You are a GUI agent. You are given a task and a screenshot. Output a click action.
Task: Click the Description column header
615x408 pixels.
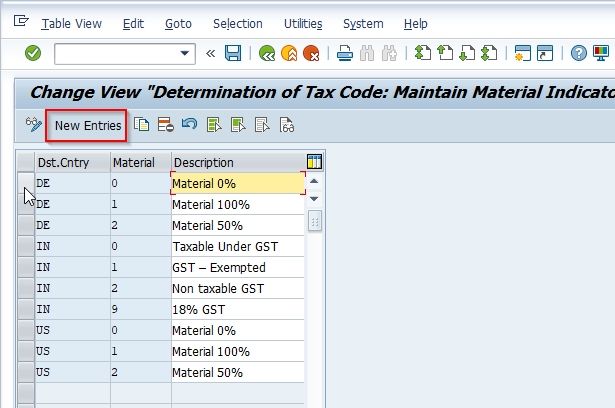pyautogui.click(x=238, y=162)
